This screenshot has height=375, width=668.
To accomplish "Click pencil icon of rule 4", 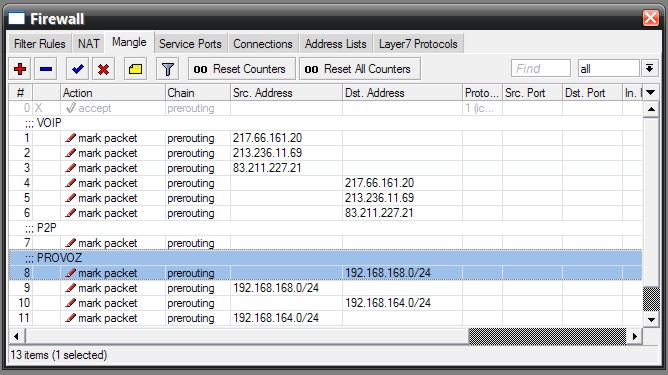I will coord(71,183).
